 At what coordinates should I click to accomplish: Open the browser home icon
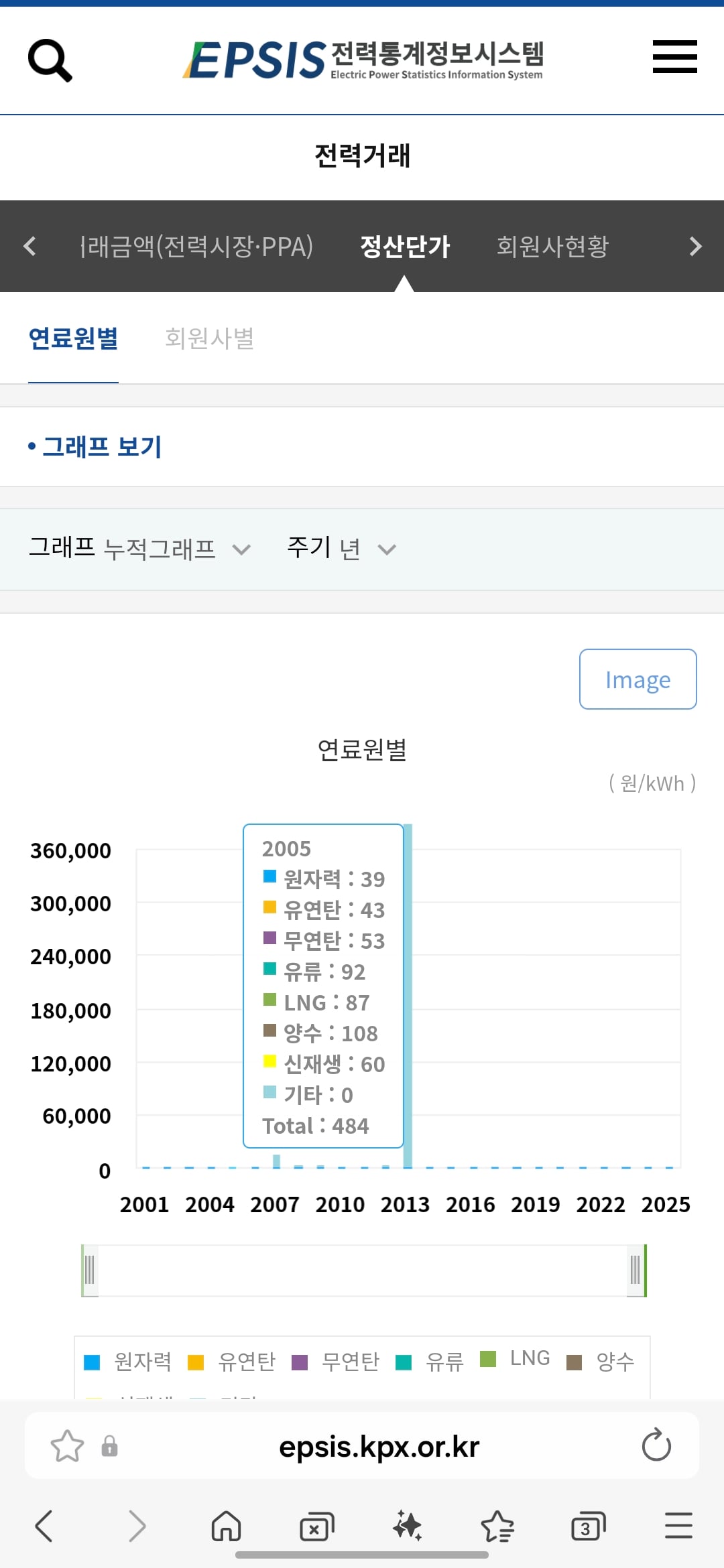pyautogui.click(x=226, y=1526)
